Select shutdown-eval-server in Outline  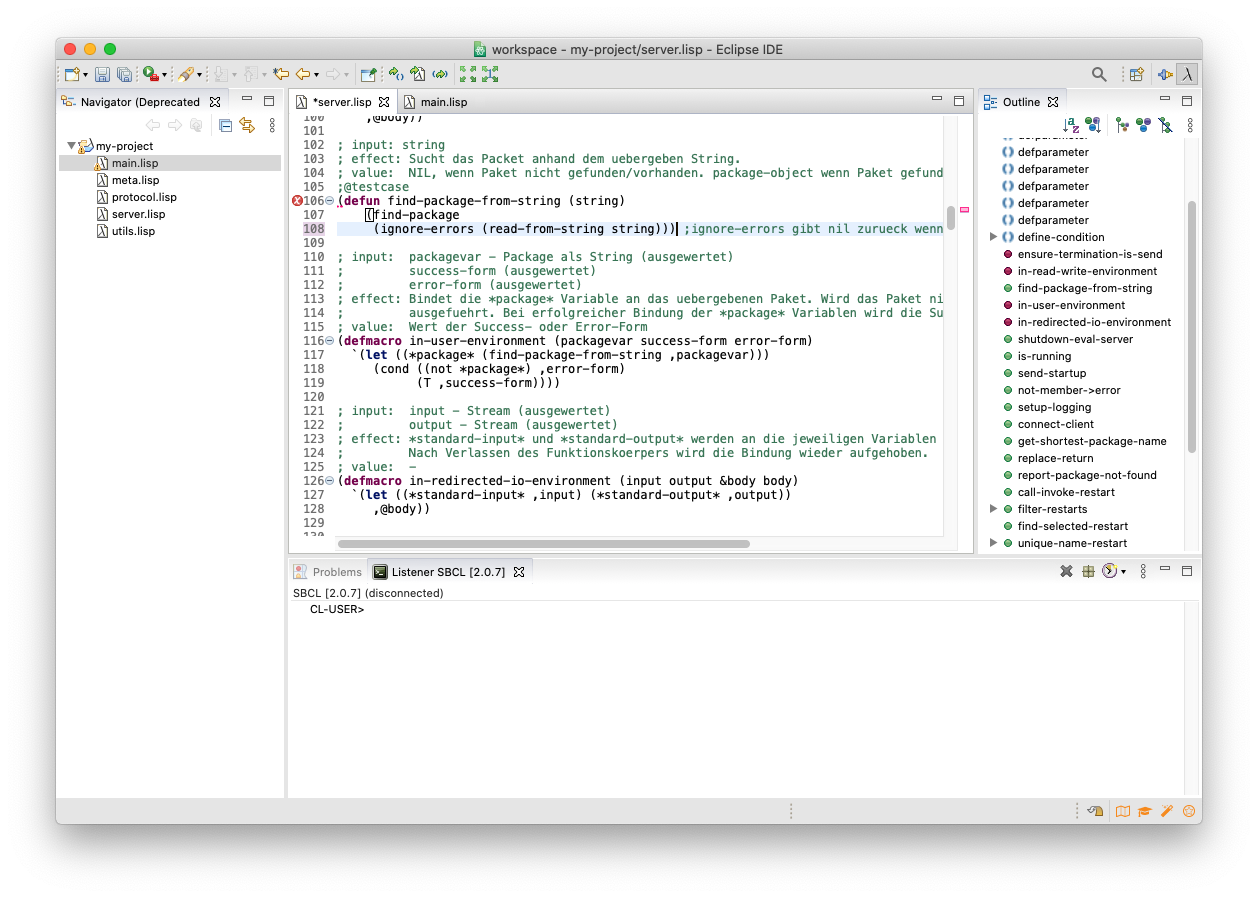pyautogui.click(x=1075, y=339)
